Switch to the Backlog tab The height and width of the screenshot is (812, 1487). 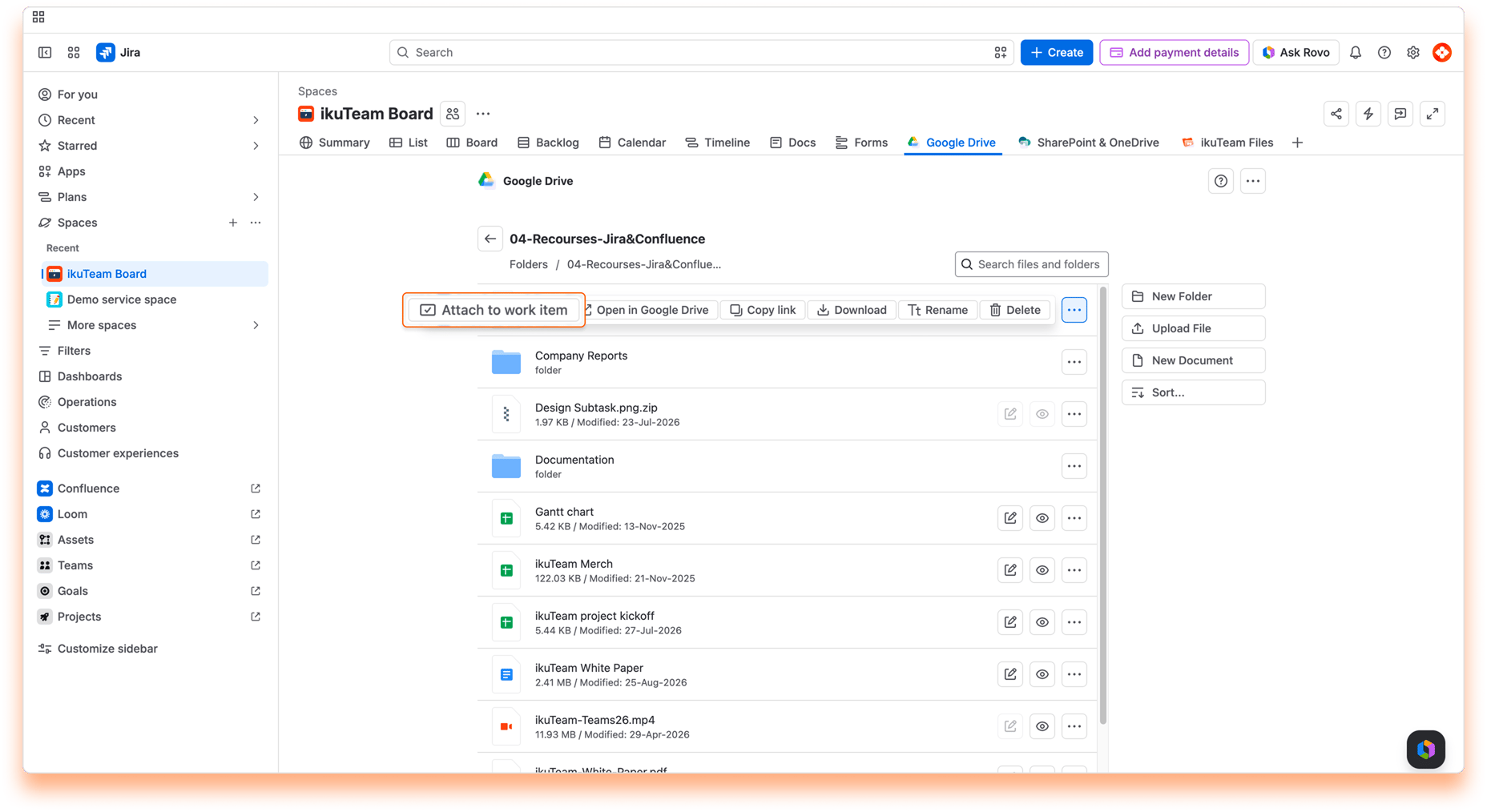coord(548,143)
